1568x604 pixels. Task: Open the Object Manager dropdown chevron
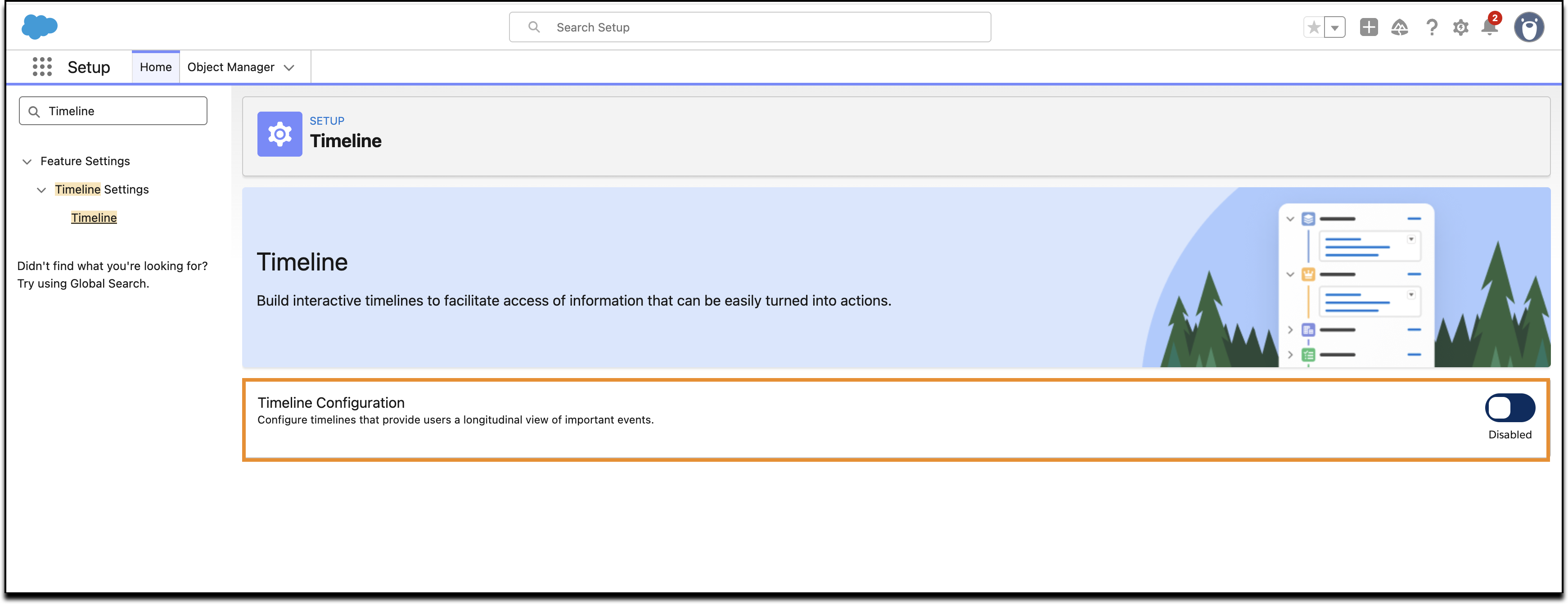pyautogui.click(x=290, y=68)
